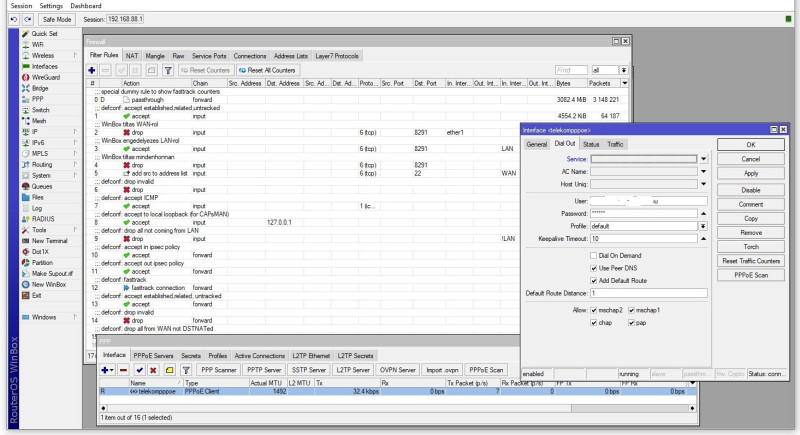
Task: Click the Default Route Distance field
Action: point(648,293)
